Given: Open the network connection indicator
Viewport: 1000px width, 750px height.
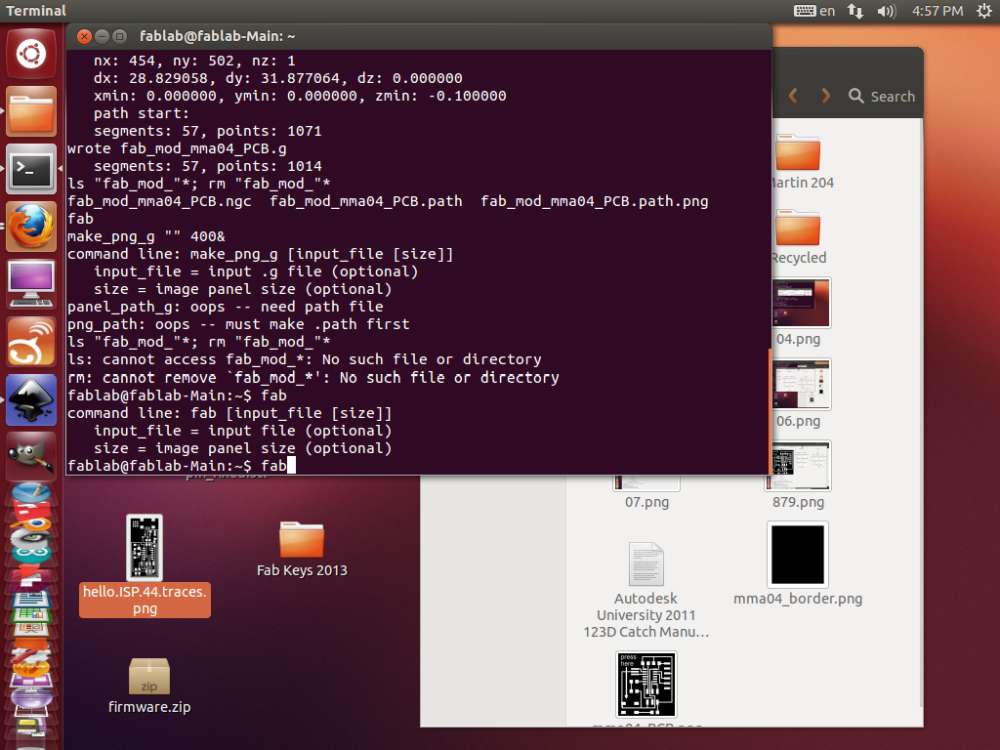Looking at the screenshot, I should (855, 10).
